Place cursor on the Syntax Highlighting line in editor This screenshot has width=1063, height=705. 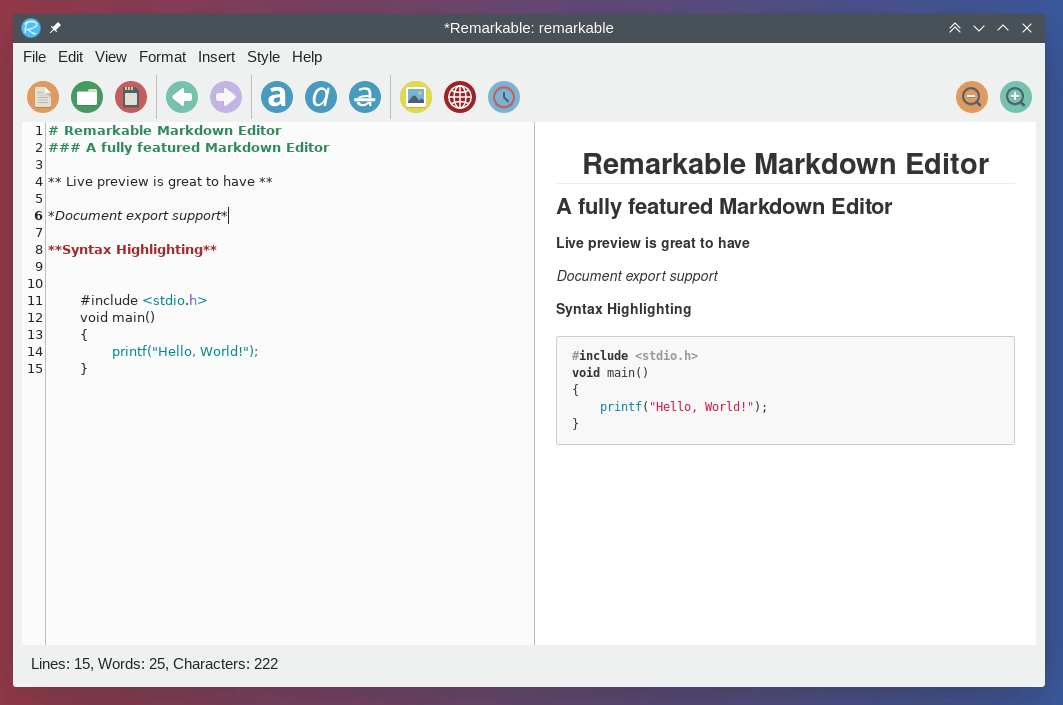[132, 250]
